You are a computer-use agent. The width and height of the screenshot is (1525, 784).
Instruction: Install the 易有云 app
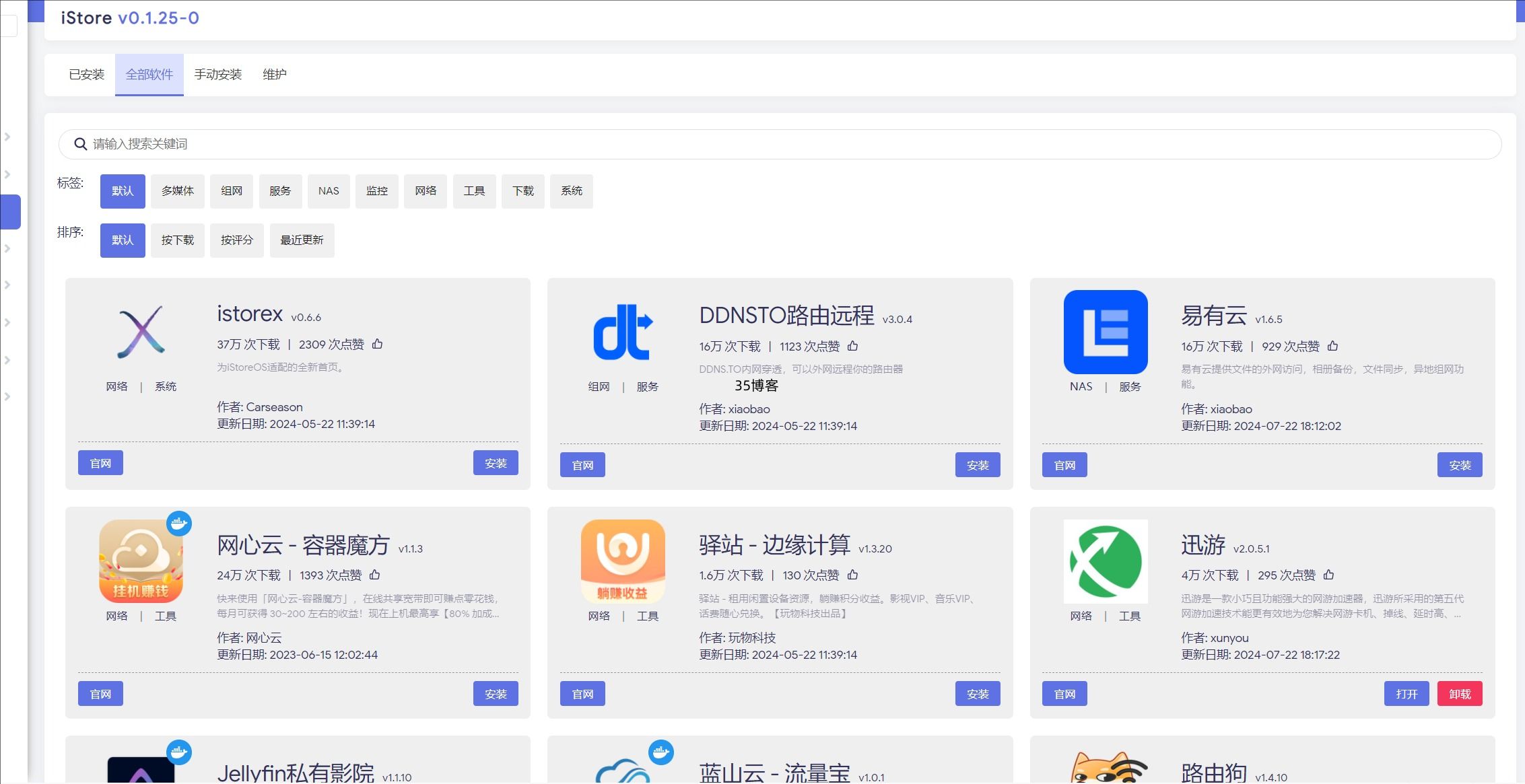1459,465
